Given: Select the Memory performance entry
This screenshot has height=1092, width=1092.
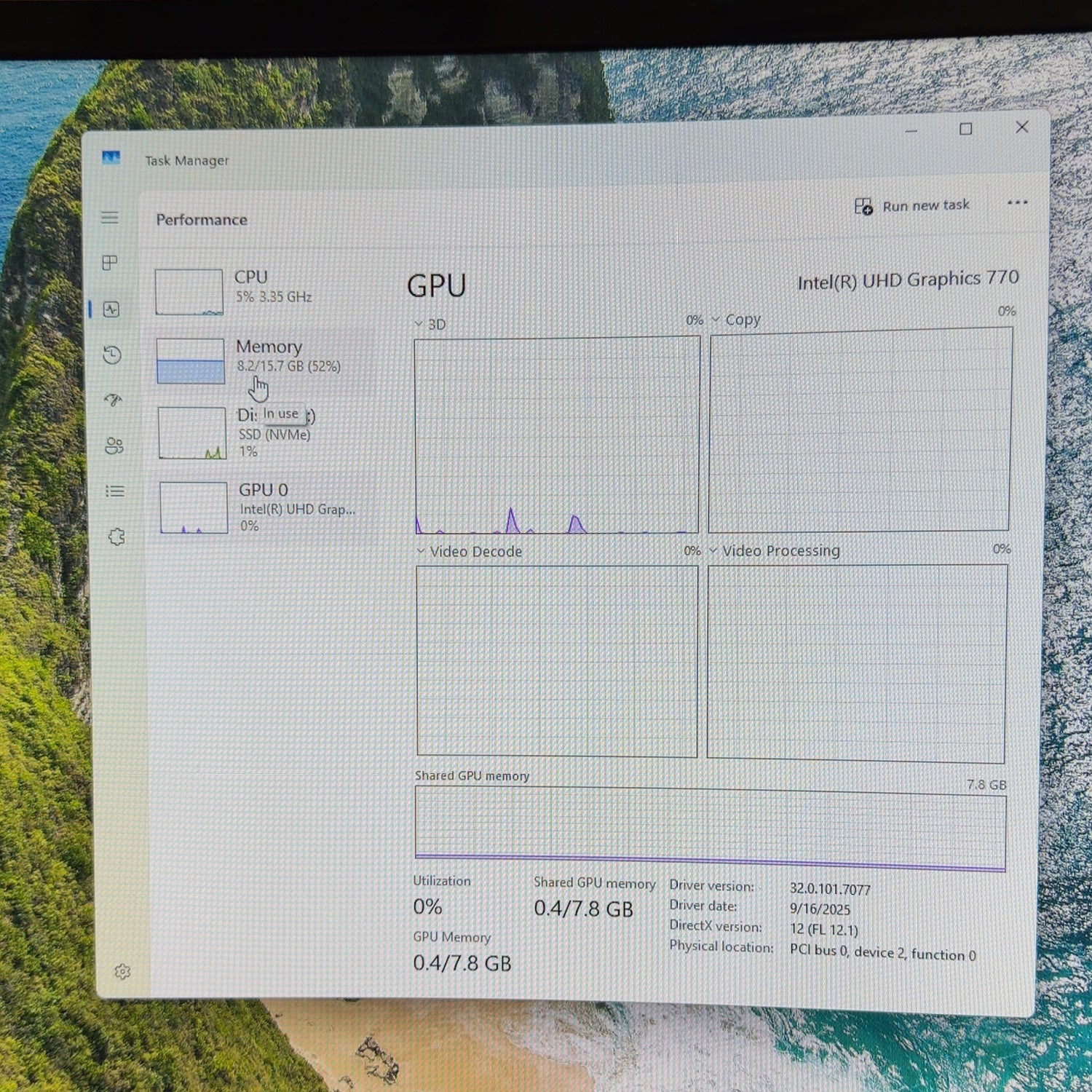Looking at the screenshot, I should click(264, 360).
